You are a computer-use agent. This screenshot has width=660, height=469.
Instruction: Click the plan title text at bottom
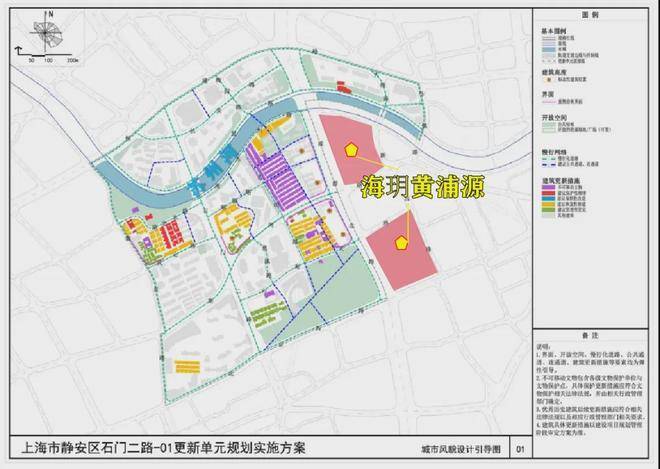(163, 448)
